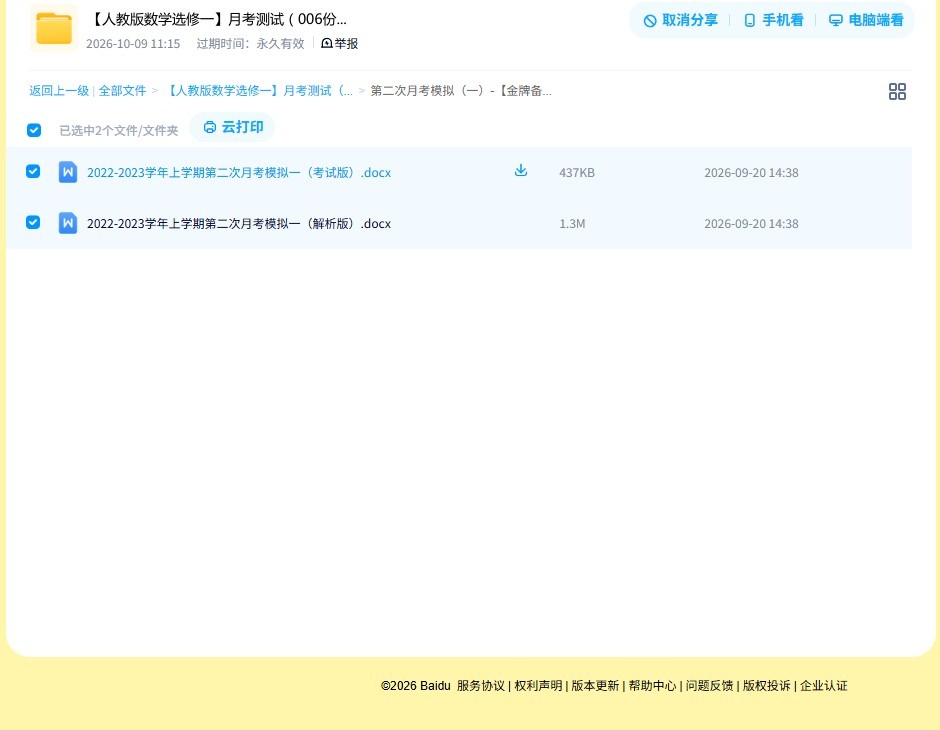Screen dimensions: 940x730
Task: Toggle the select-all files checkbox
Action: 34,130
